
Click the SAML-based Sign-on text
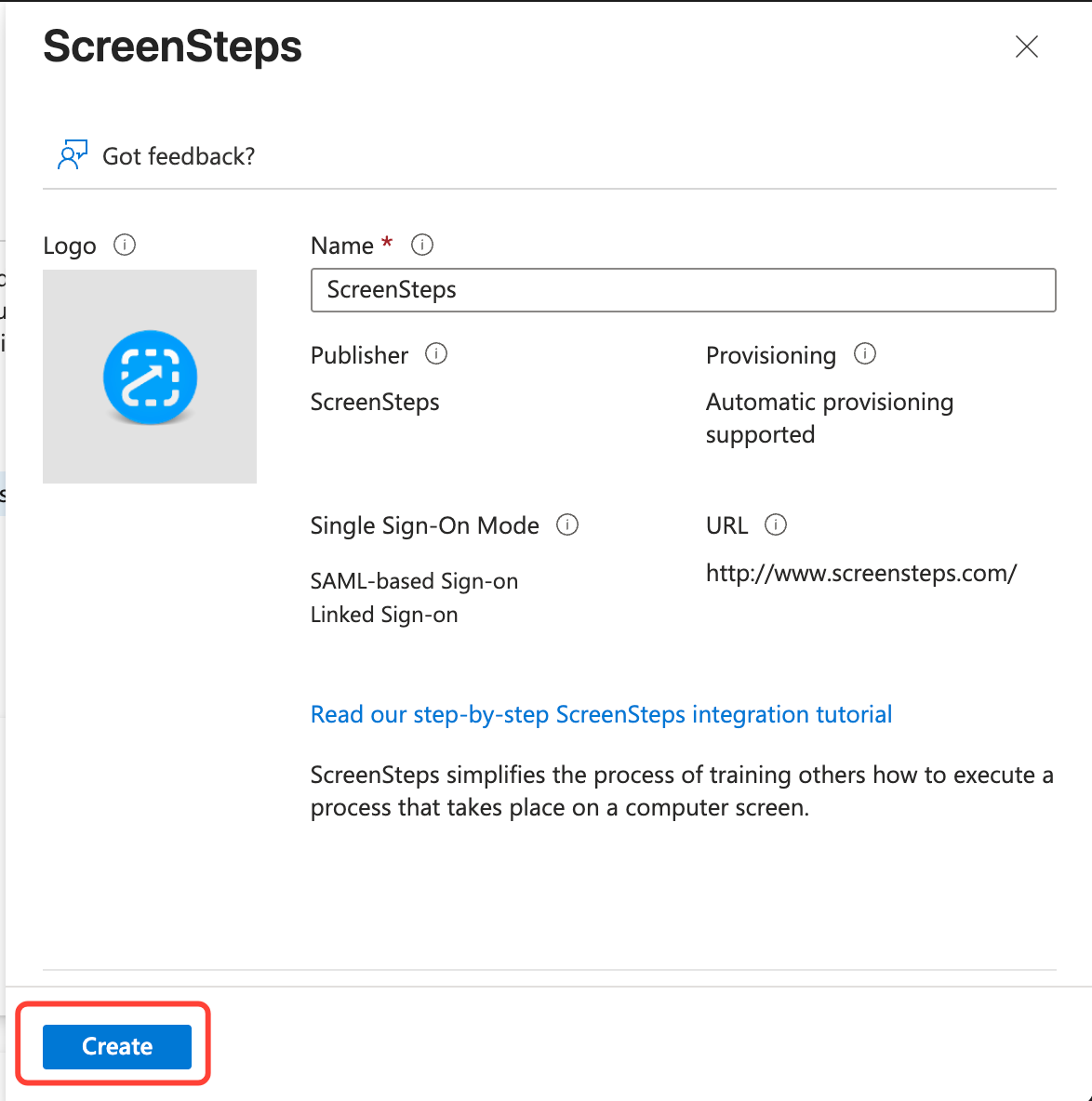[x=414, y=581]
